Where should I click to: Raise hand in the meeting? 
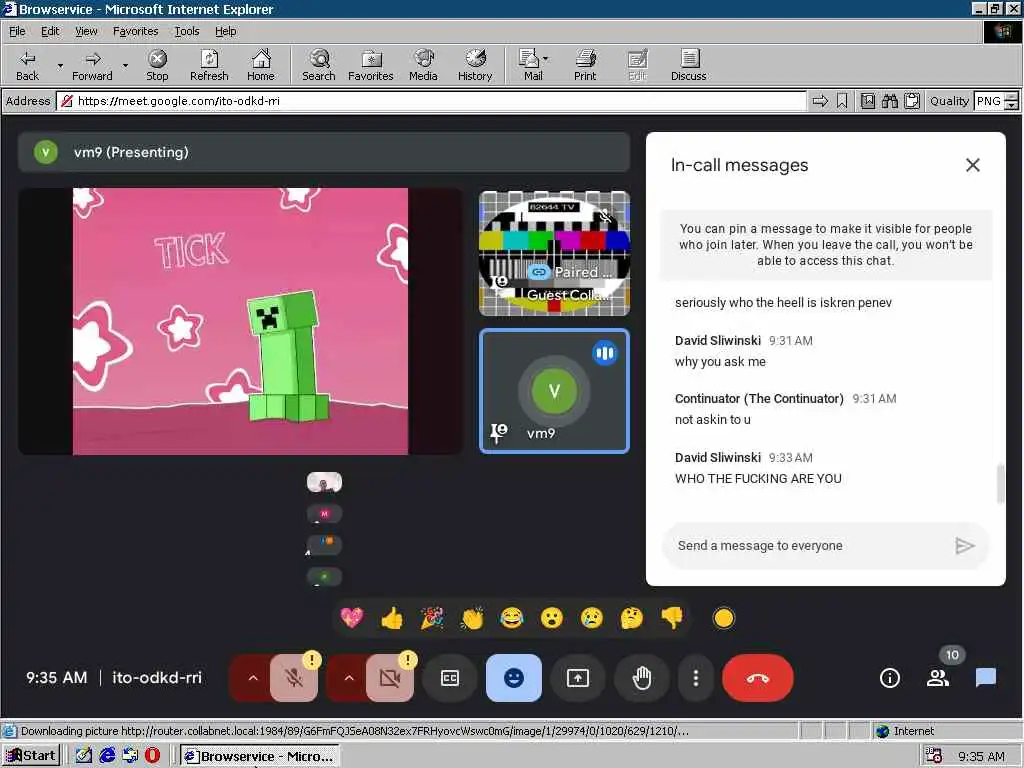click(642, 678)
